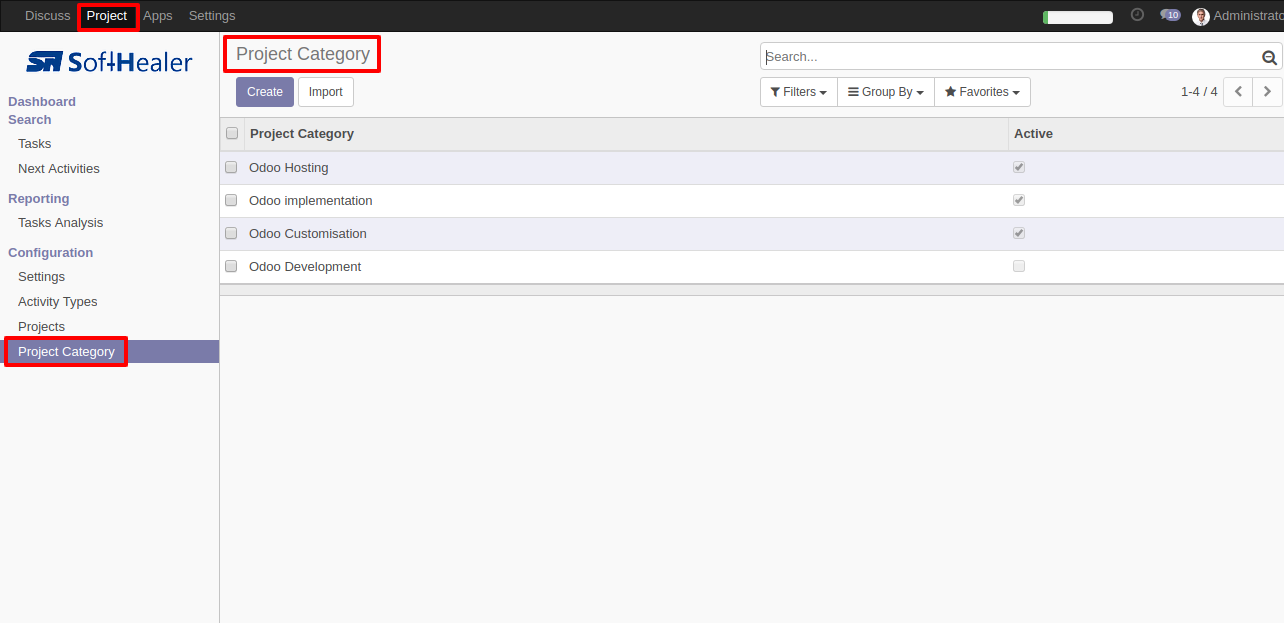The height and width of the screenshot is (623, 1284).
Task: Open the Discuss menu
Action: [x=48, y=16]
